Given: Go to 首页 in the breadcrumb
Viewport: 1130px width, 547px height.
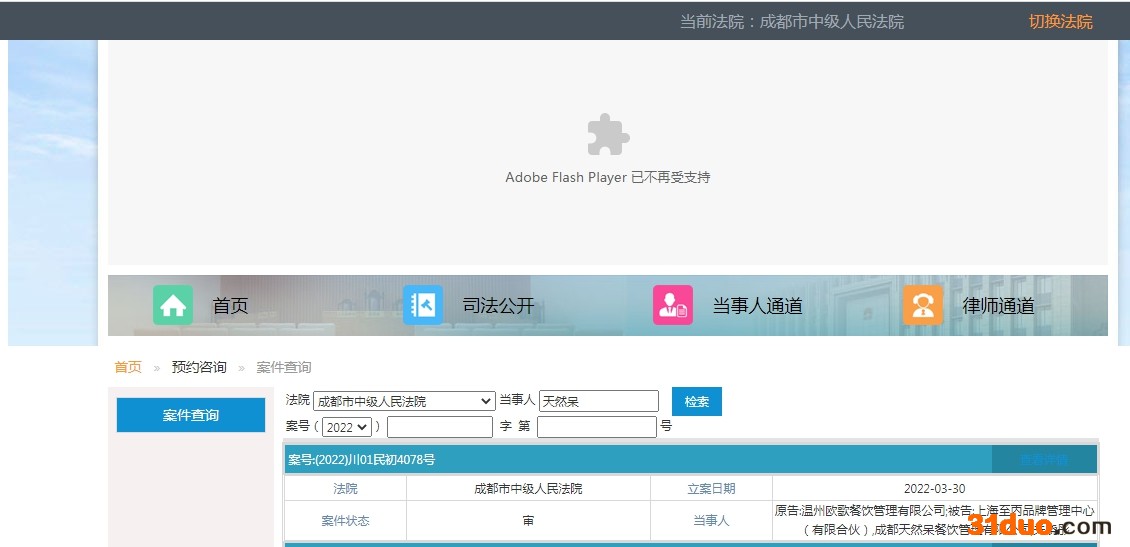Looking at the screenshot, I should point(128,367).
